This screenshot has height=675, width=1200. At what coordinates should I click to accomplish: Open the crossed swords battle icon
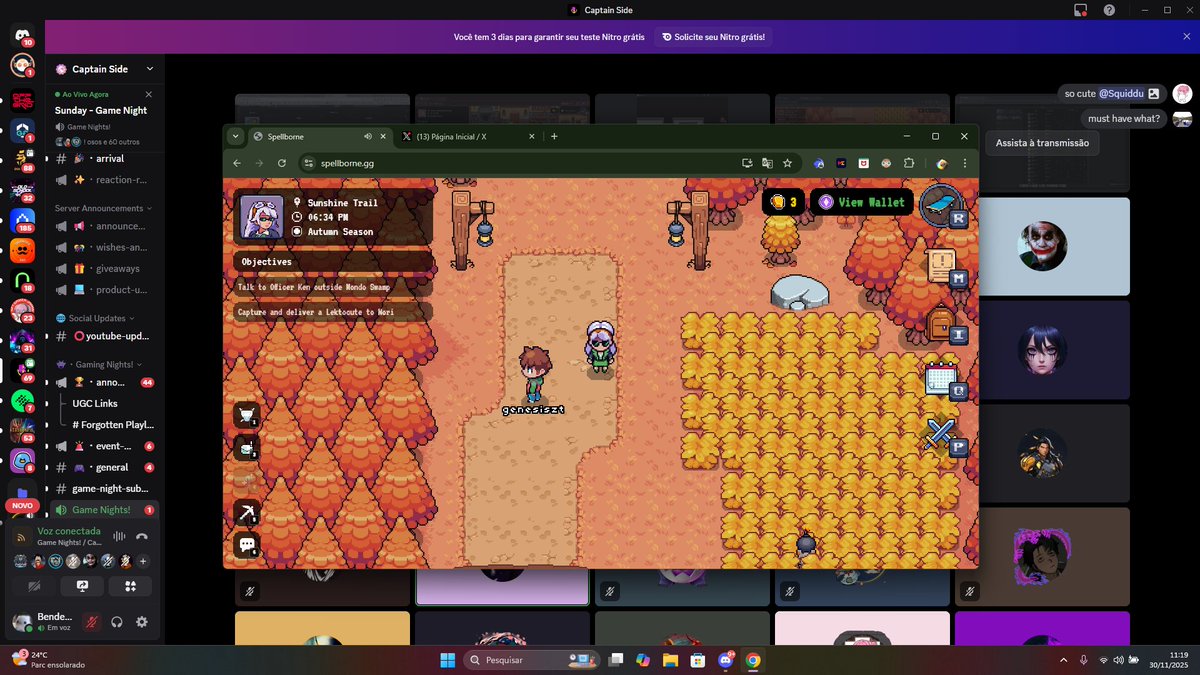940,434
